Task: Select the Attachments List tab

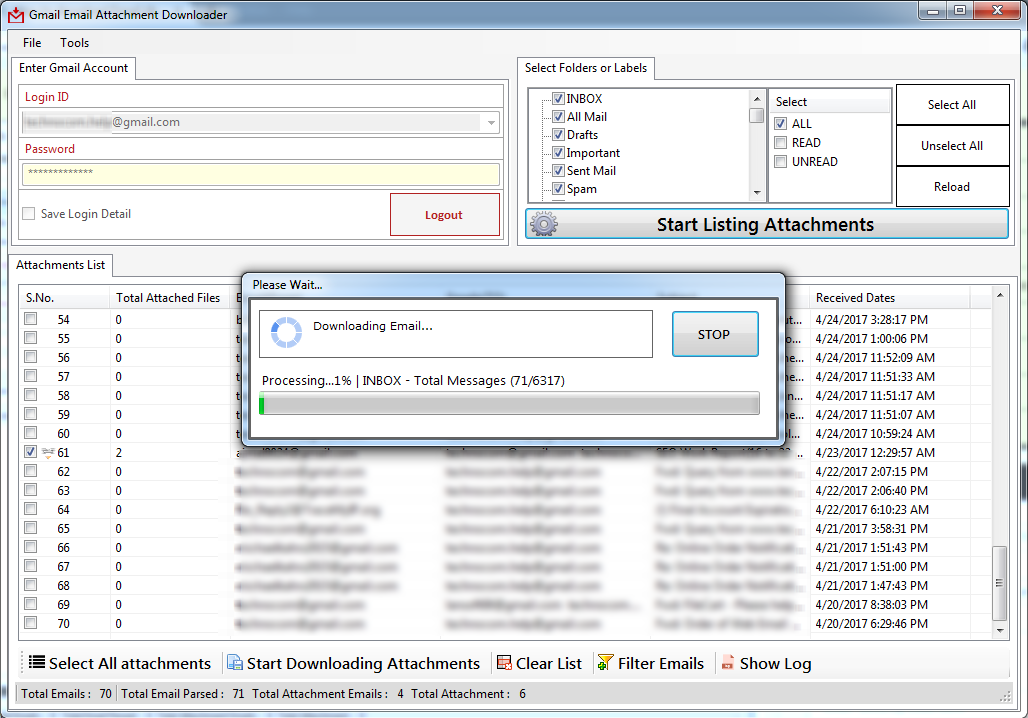Action: coord(60,265)
